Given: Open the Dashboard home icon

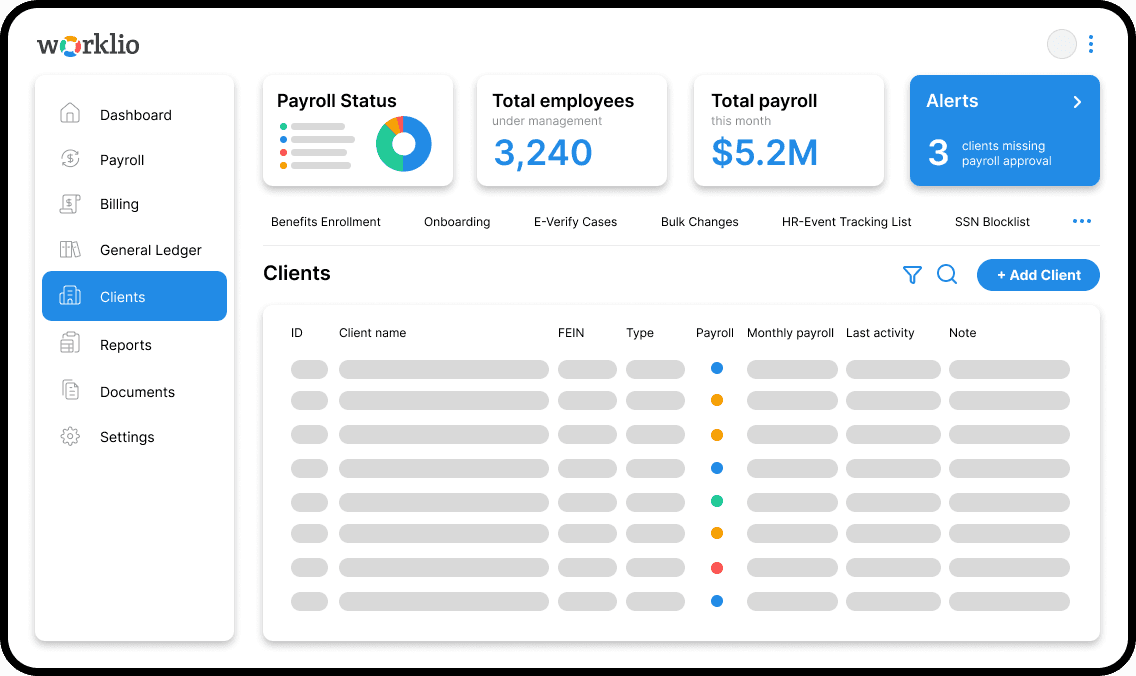Looking at the screenshot, I should [70, 114].
